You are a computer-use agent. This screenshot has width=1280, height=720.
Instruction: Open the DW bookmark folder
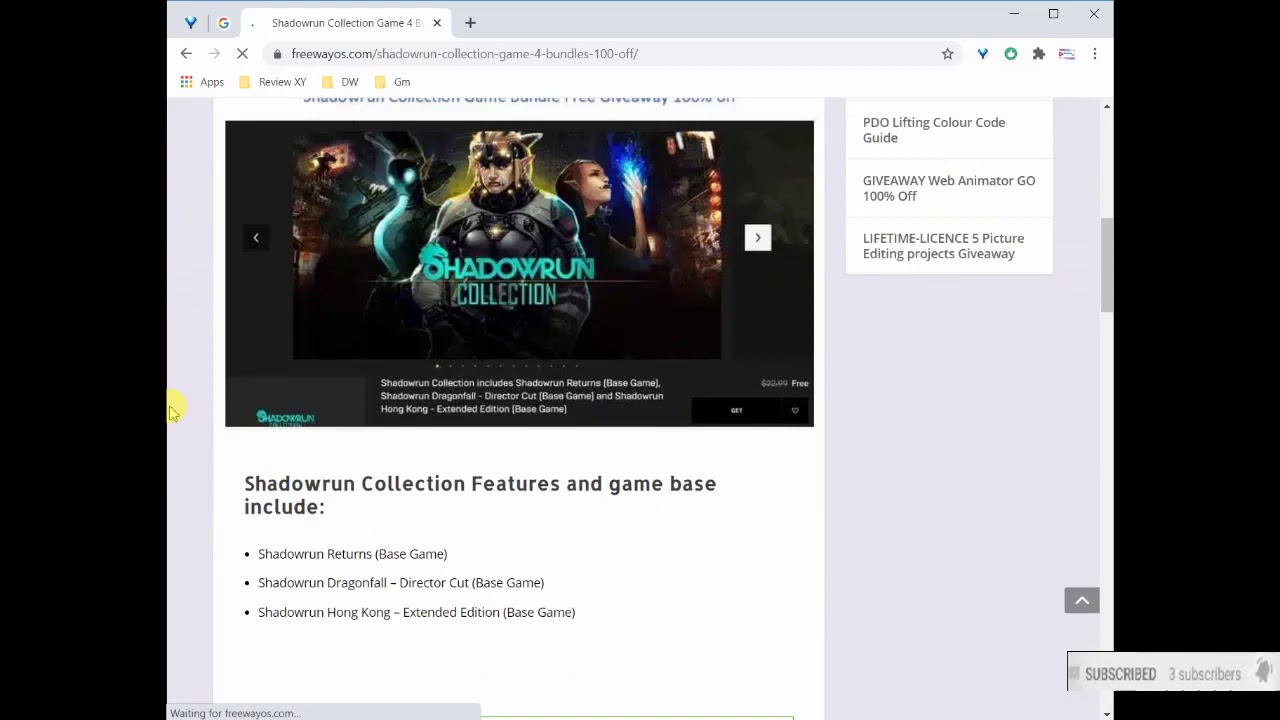[x=339, y=82]
